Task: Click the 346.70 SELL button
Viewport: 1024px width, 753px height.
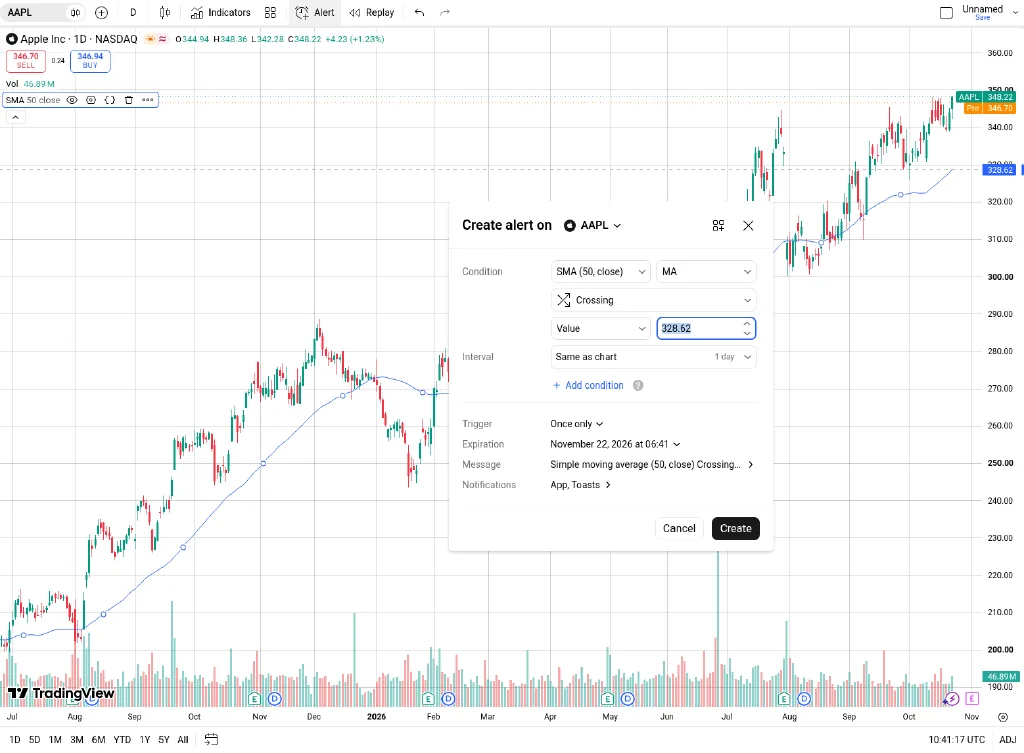Action: point(25,61)
